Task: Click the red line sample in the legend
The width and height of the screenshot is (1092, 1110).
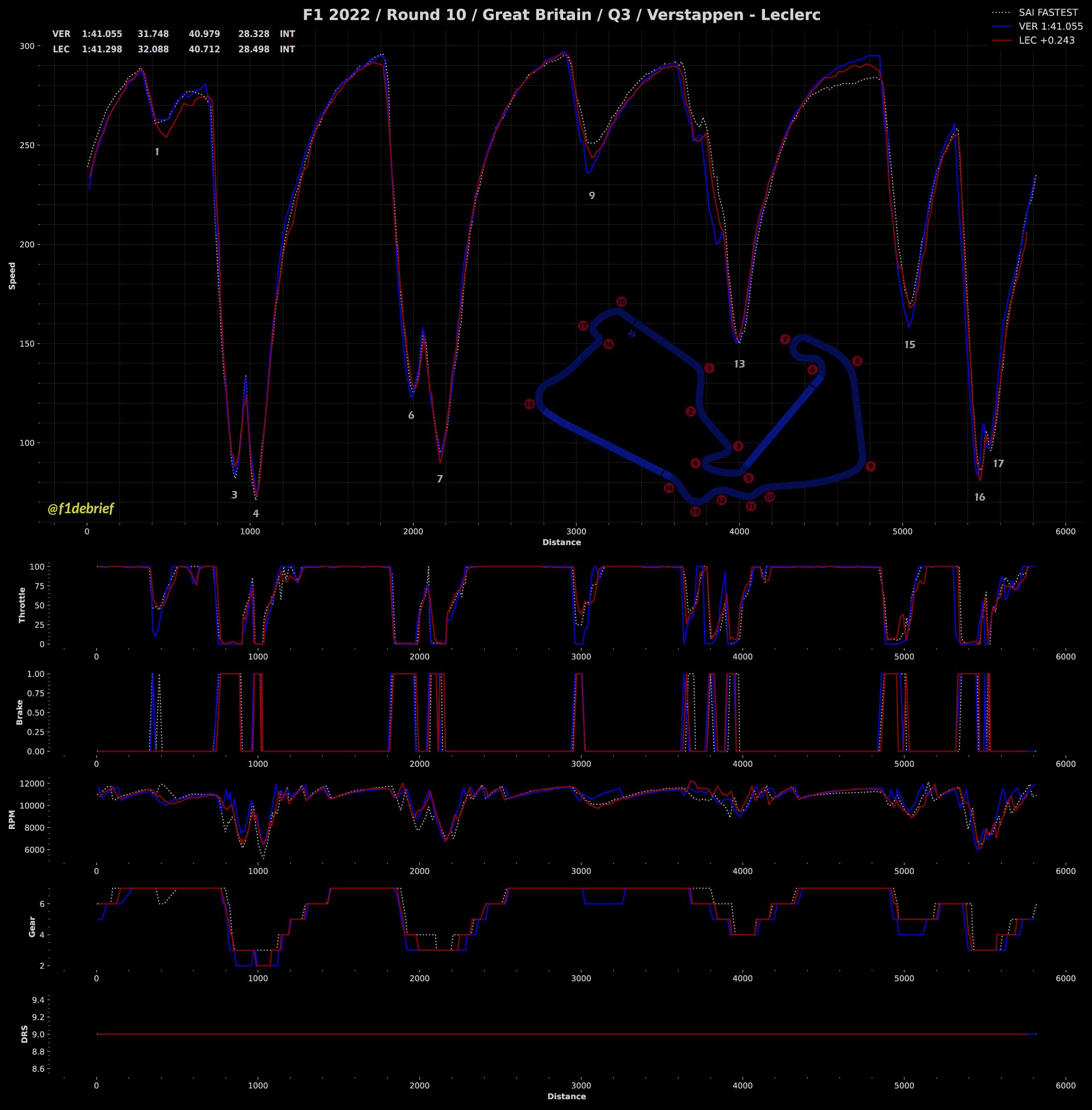Action: tap(1002, 41)
